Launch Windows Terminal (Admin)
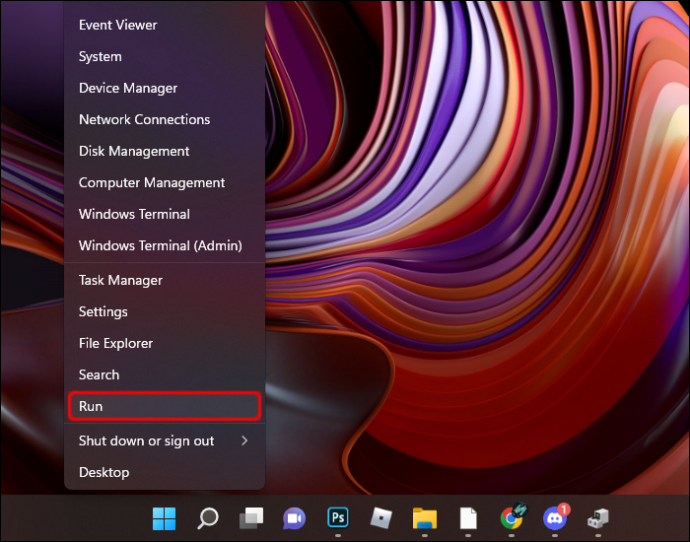Image resolution: width=690 pixels, height=542 pixels. [x=165, y=245]
